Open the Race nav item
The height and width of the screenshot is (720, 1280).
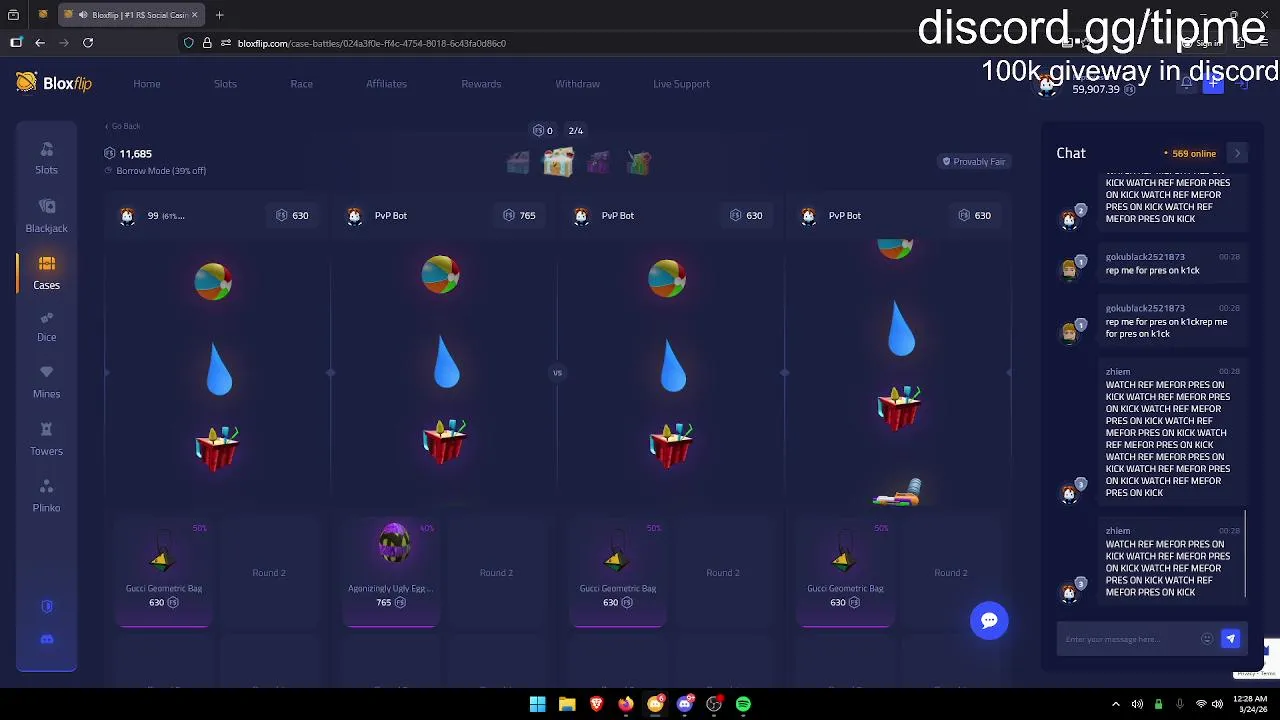(301, 84)
